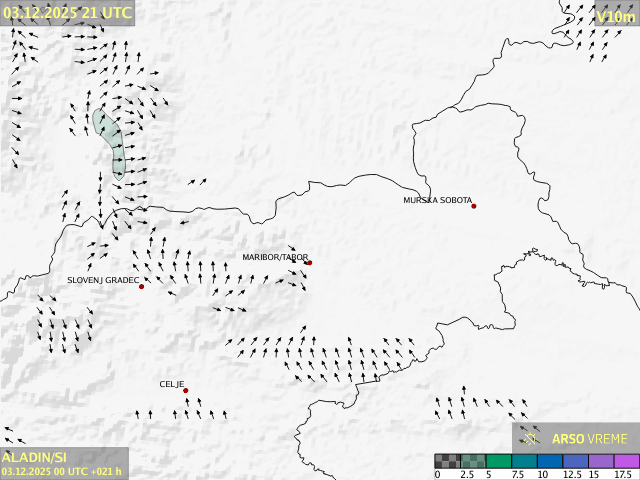Click the SLOVENJ GRADEC city label
Screen dimensions: 640x480
(x=103, y=280)
